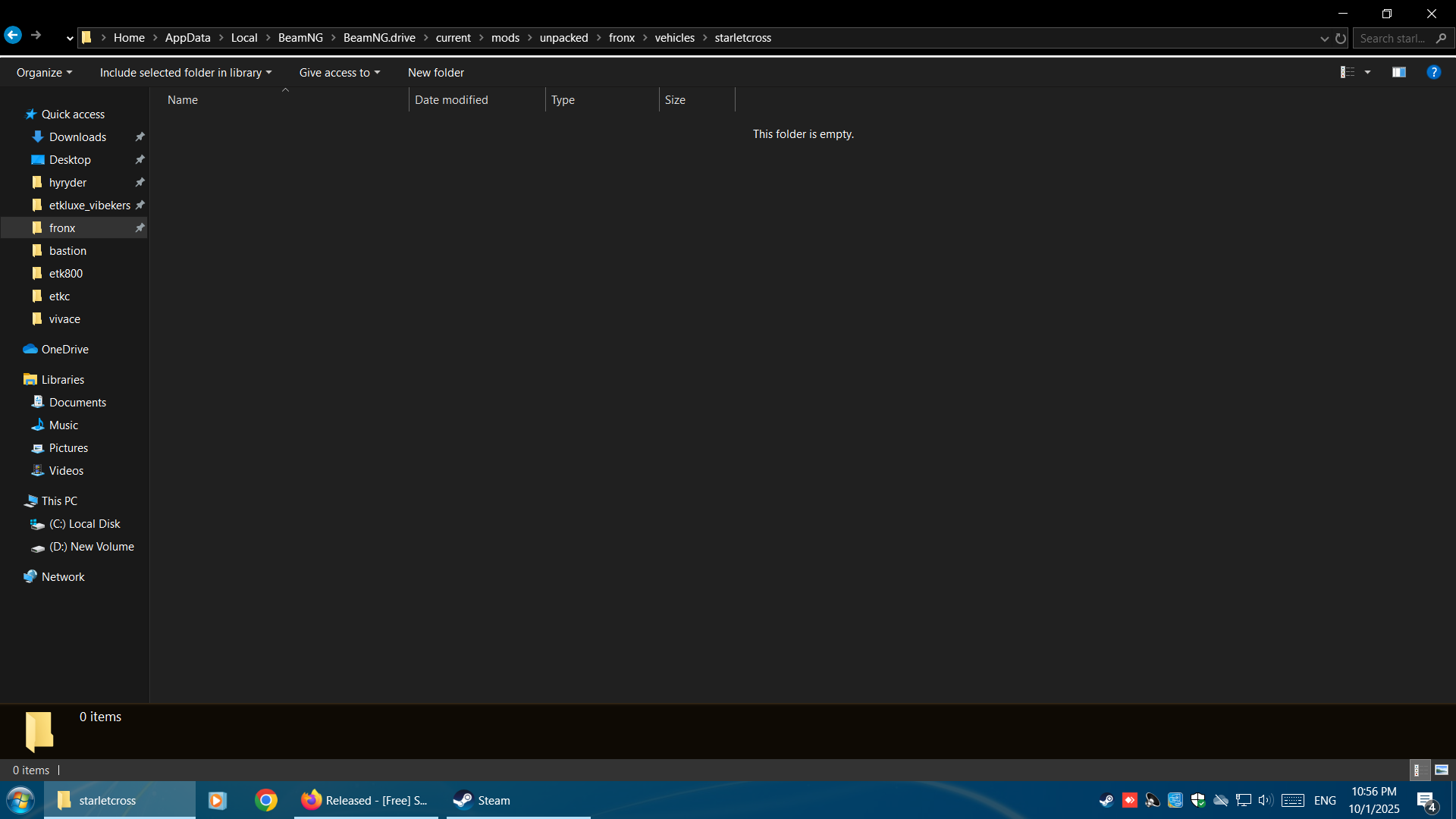Click the Search starletcross input field
The image size is (1456, 819).
pos(1393,38)
